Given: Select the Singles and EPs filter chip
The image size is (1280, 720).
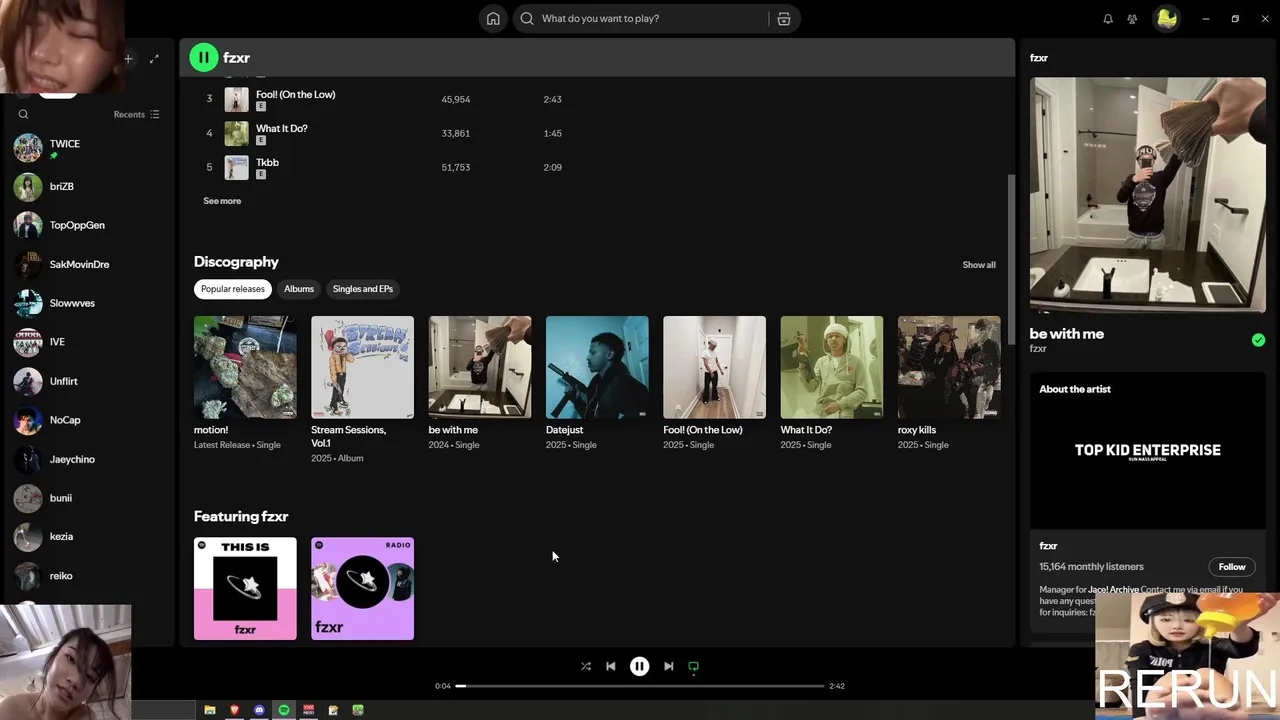Looking at the screenshot, I should tap(363, 289).
